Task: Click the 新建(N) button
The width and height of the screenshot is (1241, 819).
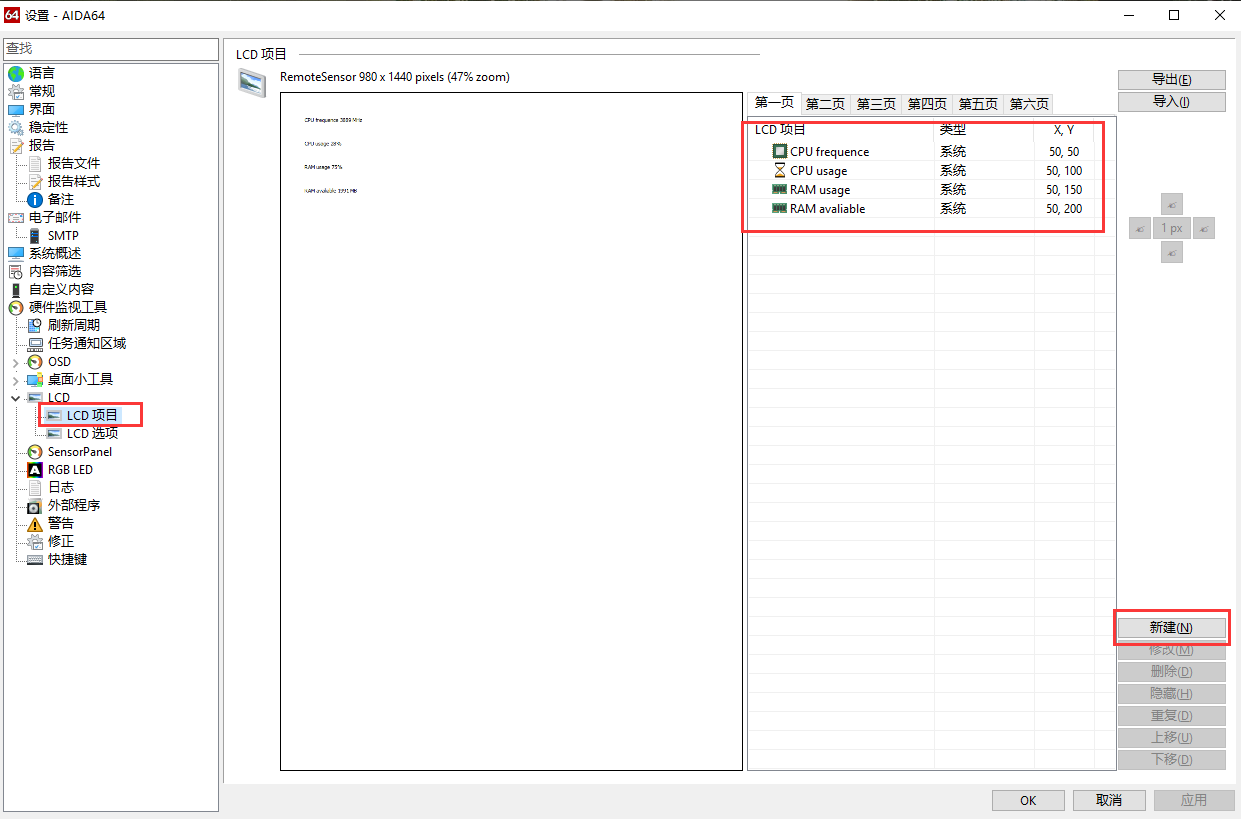Action: tap(1172, 628)
